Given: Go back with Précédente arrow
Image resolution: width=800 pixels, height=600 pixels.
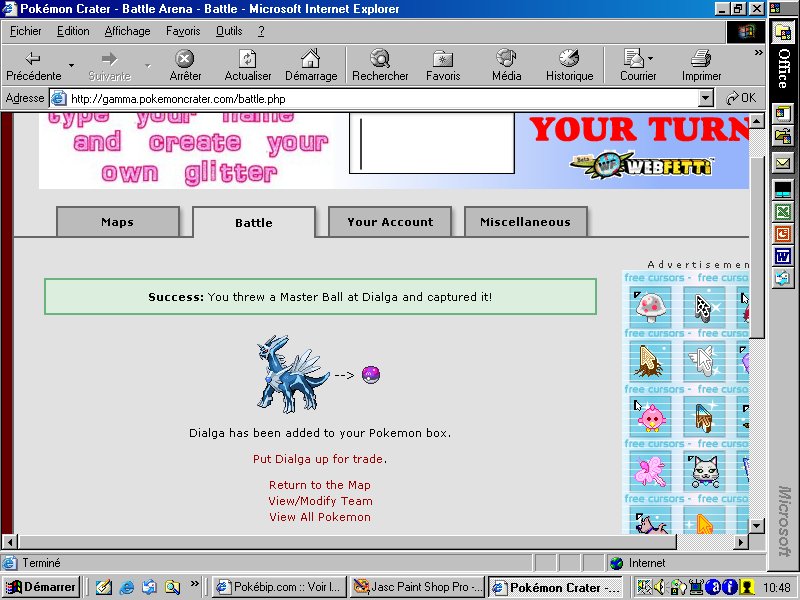Looking at the screenshot, I should (x=33, y=59).
